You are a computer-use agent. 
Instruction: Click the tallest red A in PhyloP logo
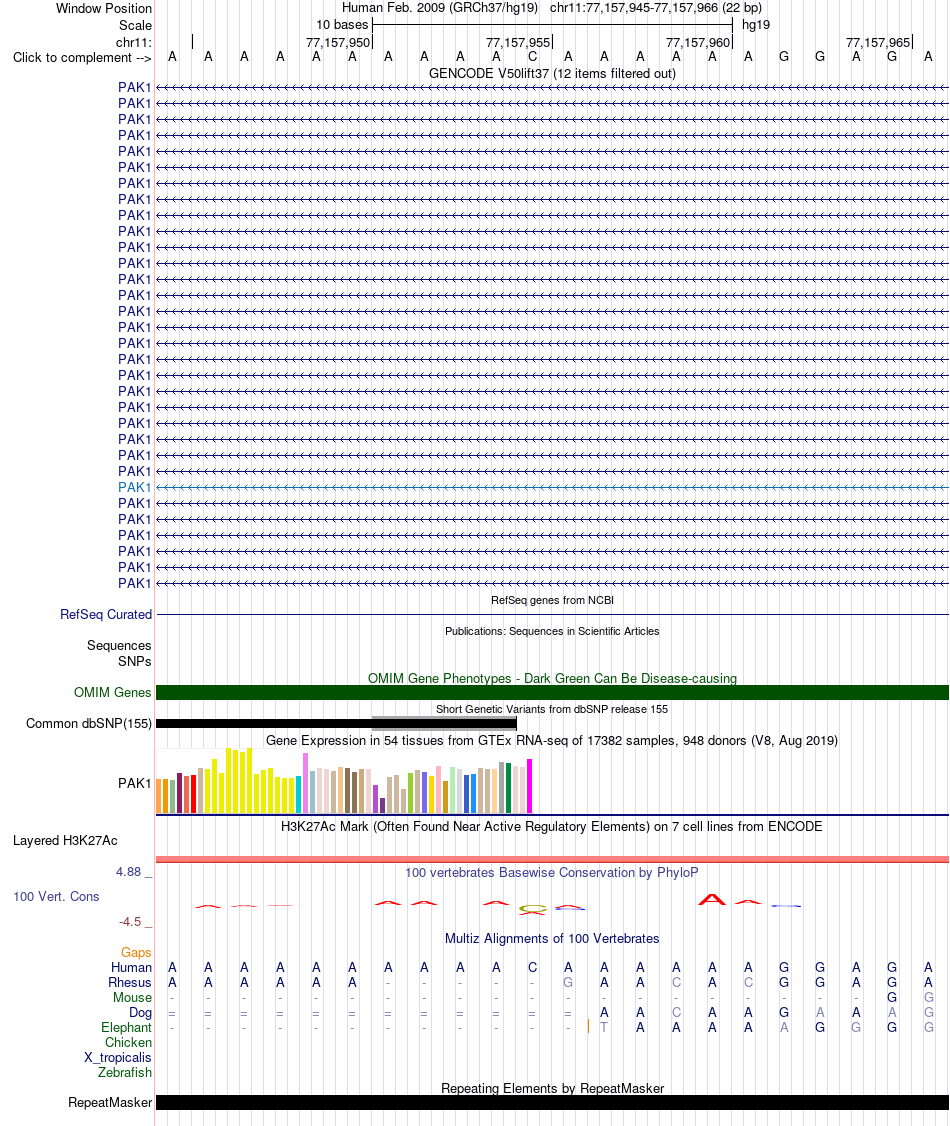pos(712,899)
